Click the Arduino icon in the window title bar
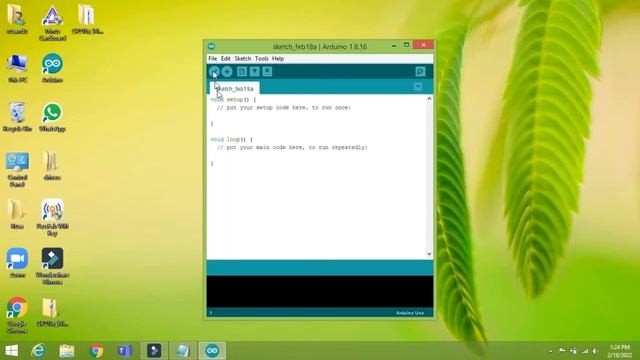Viewport: 640px width, 360px height. 211,46
